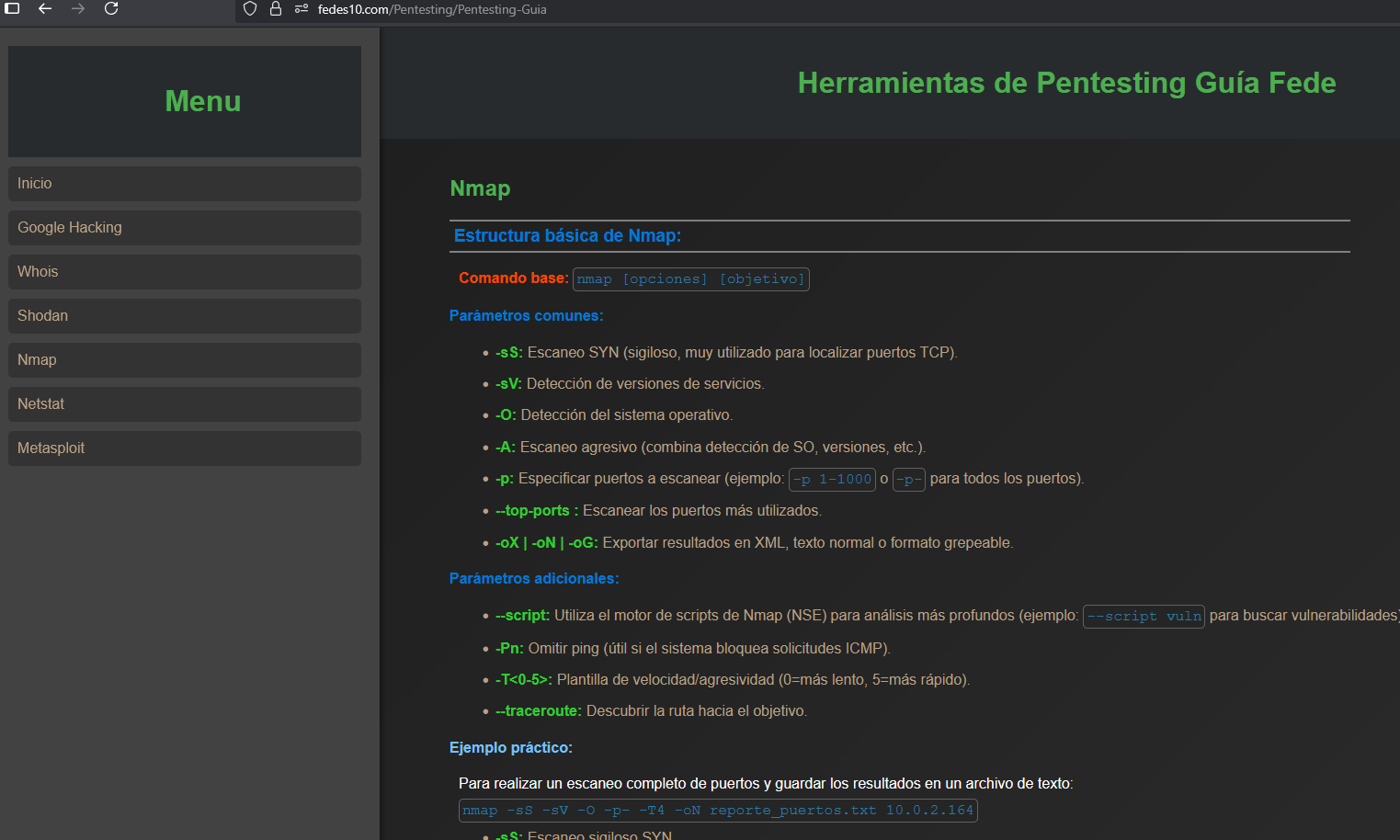Select Nmap in the sidebar menu
This screenshot has height=840, width=1400.
click(184, 359)
